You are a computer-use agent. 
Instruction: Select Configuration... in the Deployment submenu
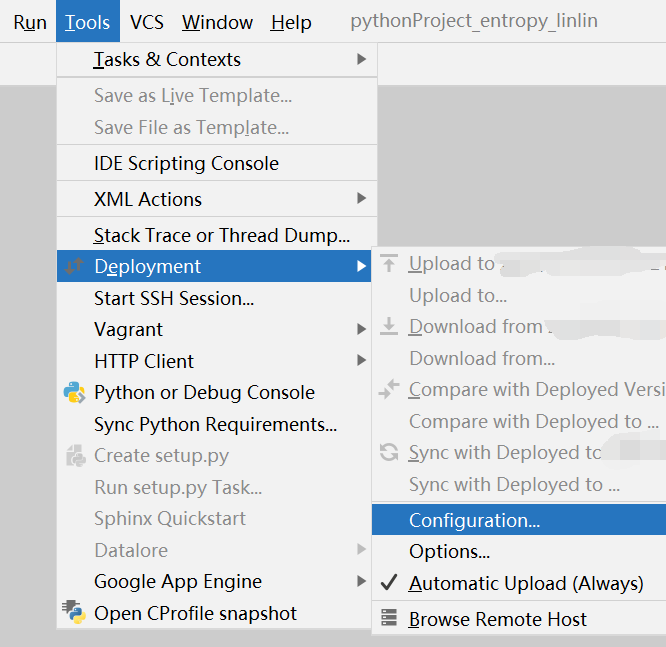(x=519, y=520)
